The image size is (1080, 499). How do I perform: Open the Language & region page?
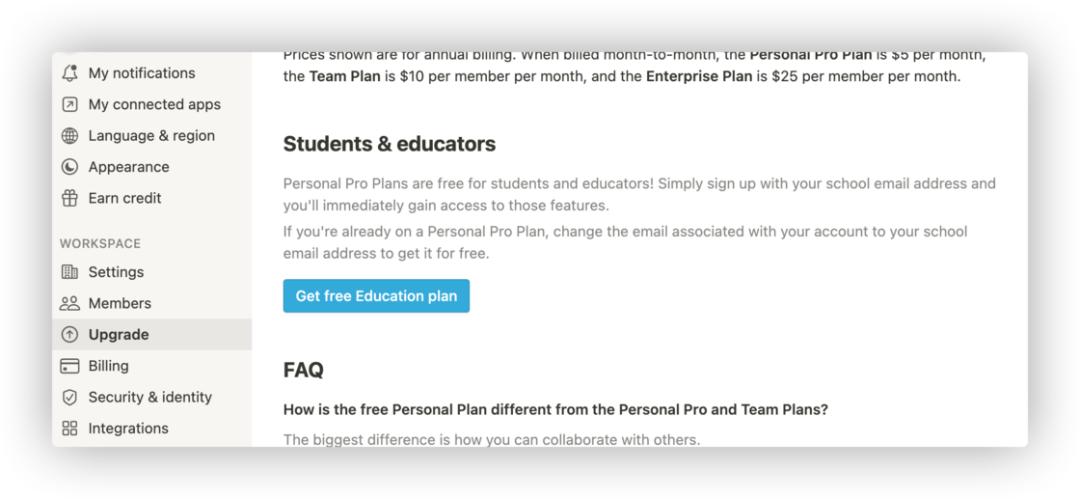[x=152, y=136]
